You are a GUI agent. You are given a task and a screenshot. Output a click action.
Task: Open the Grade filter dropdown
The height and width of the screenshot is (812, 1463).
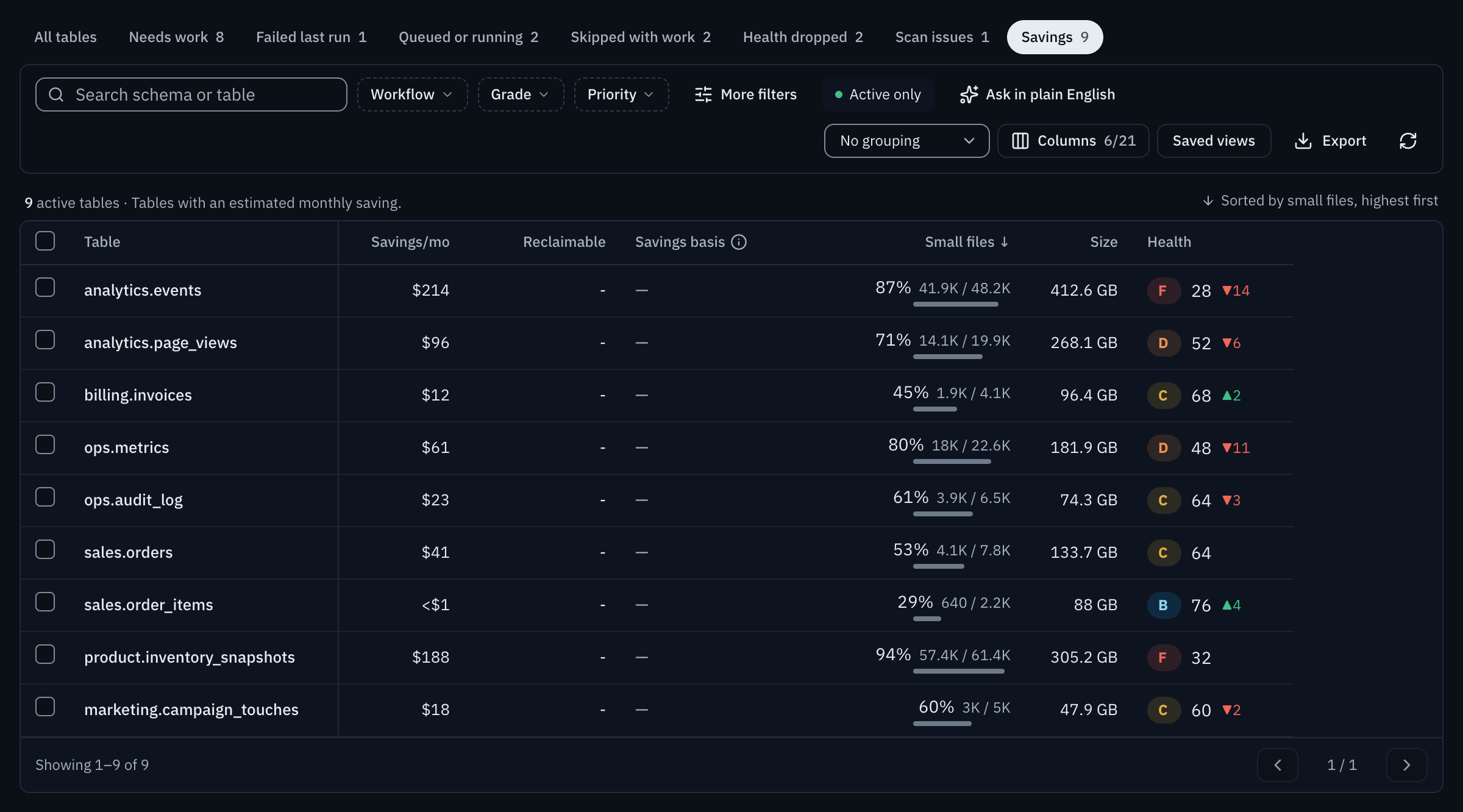pos(521,94)
